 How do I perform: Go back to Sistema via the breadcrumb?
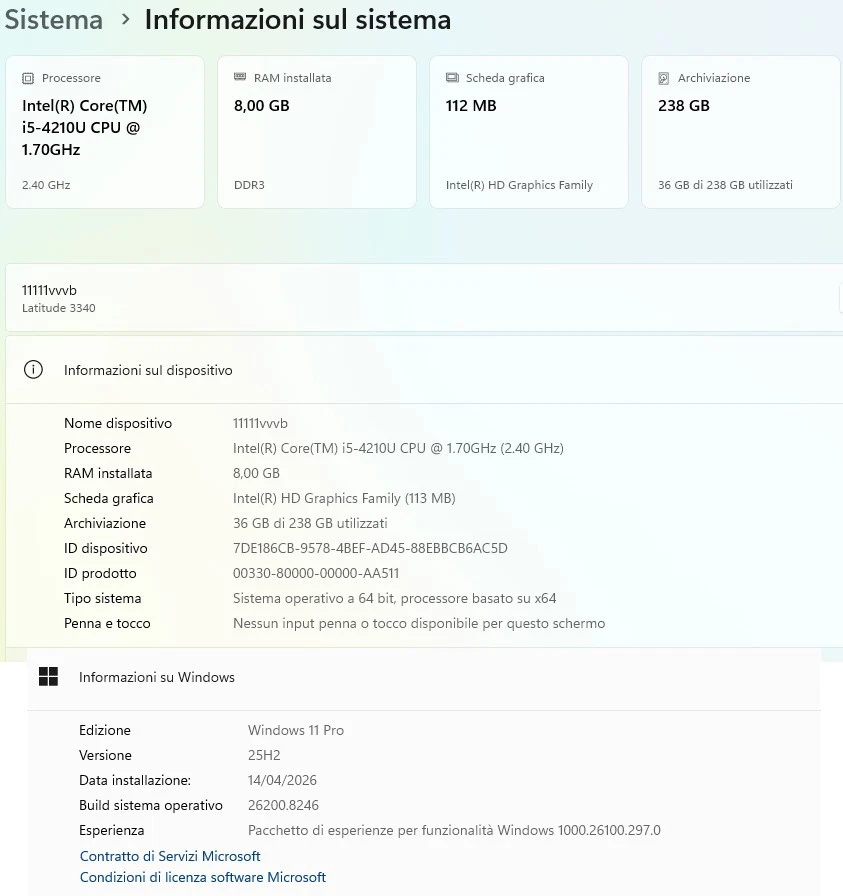[54, 19]
